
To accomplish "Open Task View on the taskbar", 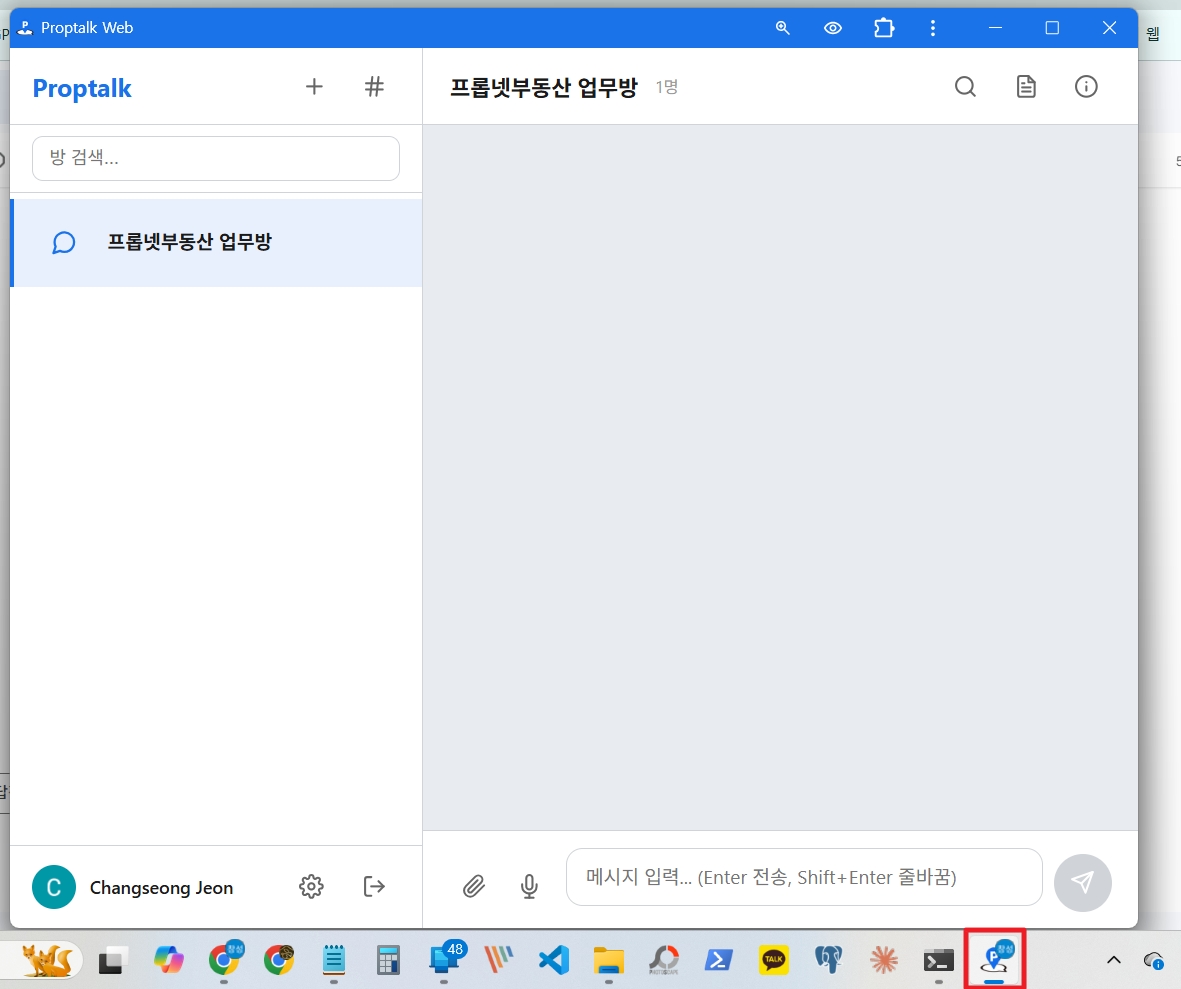I will (111, 960).
